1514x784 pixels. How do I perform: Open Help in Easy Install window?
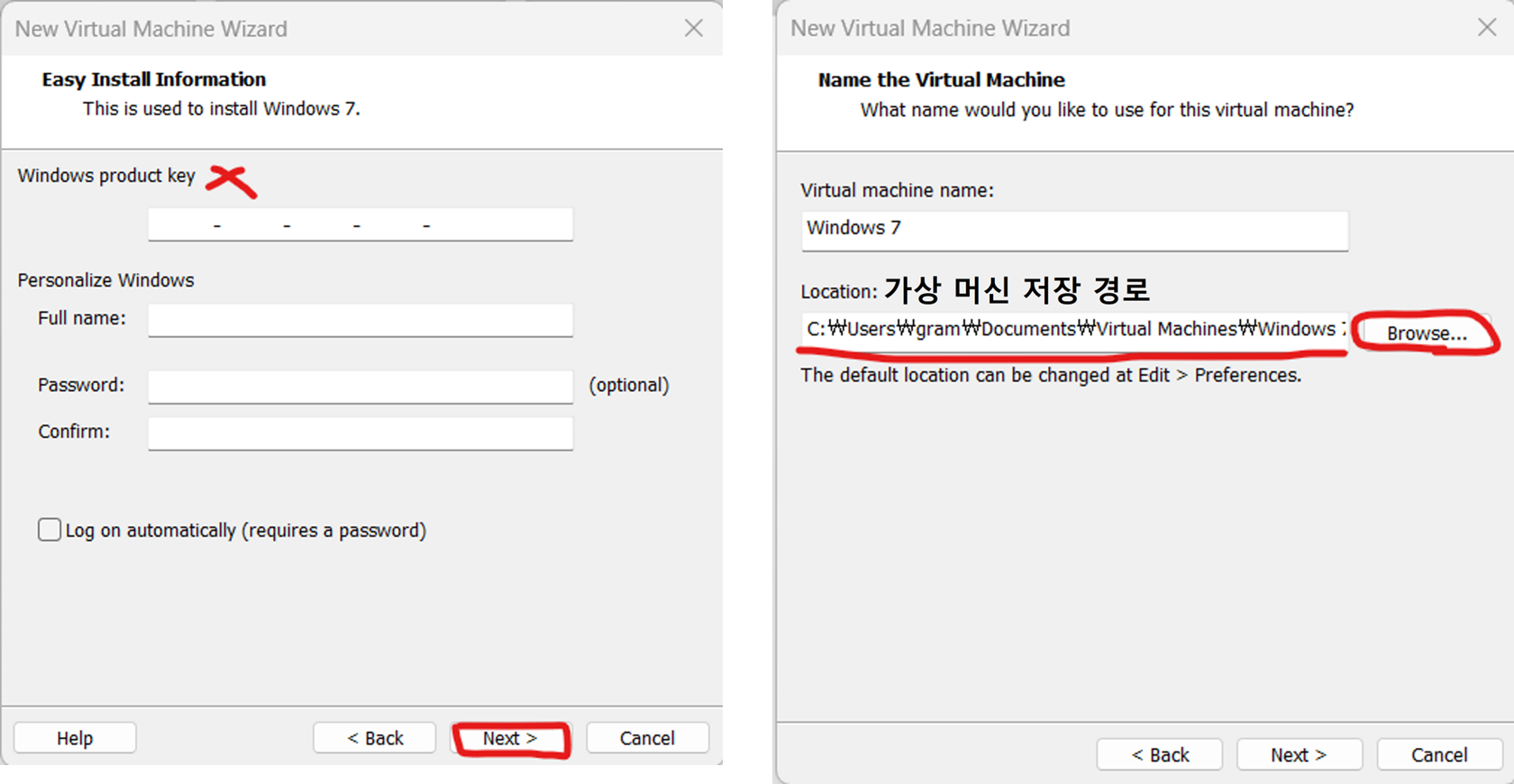point(75,738)
